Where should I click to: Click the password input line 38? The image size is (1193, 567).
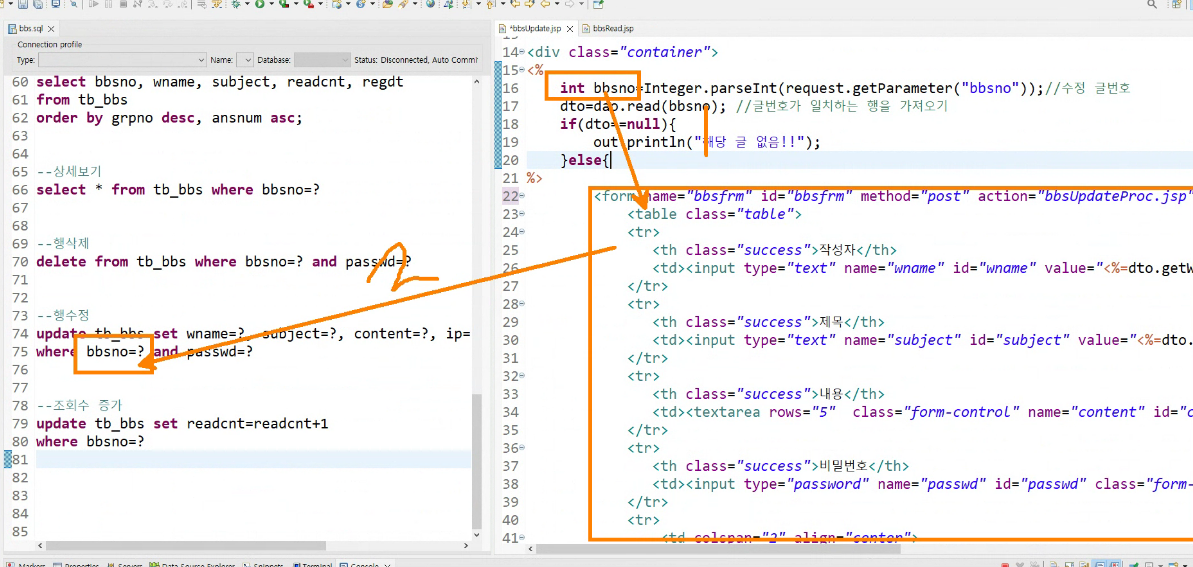click(922, 484)
